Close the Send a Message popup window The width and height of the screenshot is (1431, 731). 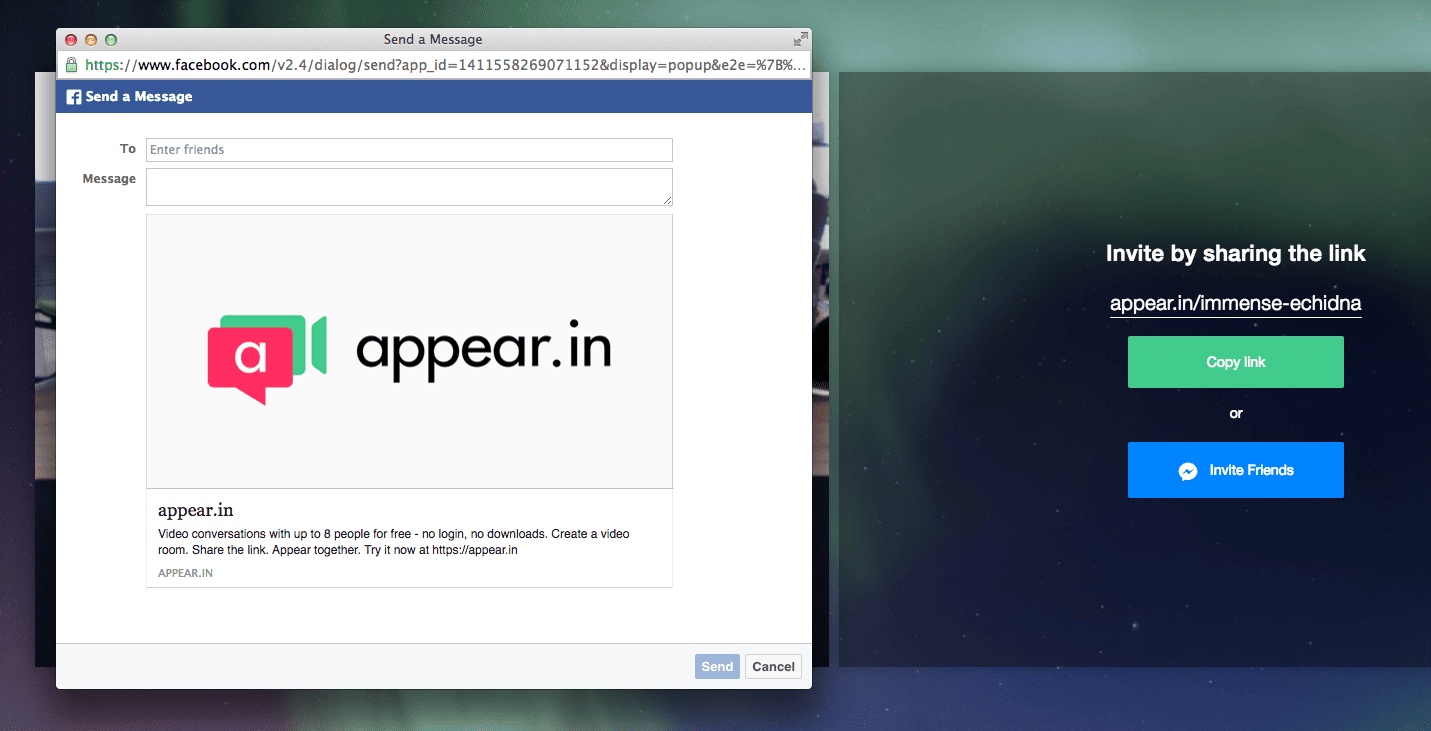point(71,40)
